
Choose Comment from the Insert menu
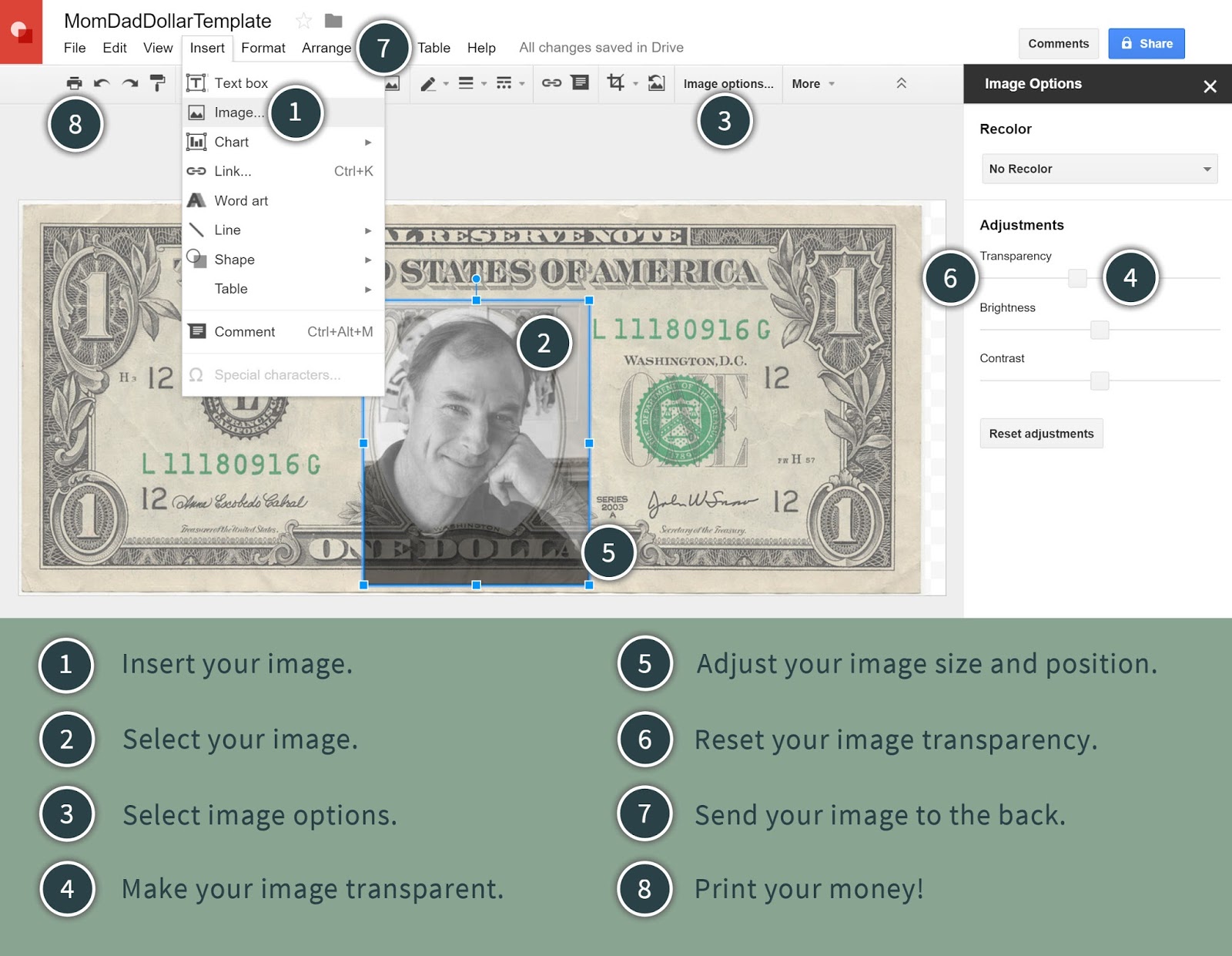click(x=283, y=331)
